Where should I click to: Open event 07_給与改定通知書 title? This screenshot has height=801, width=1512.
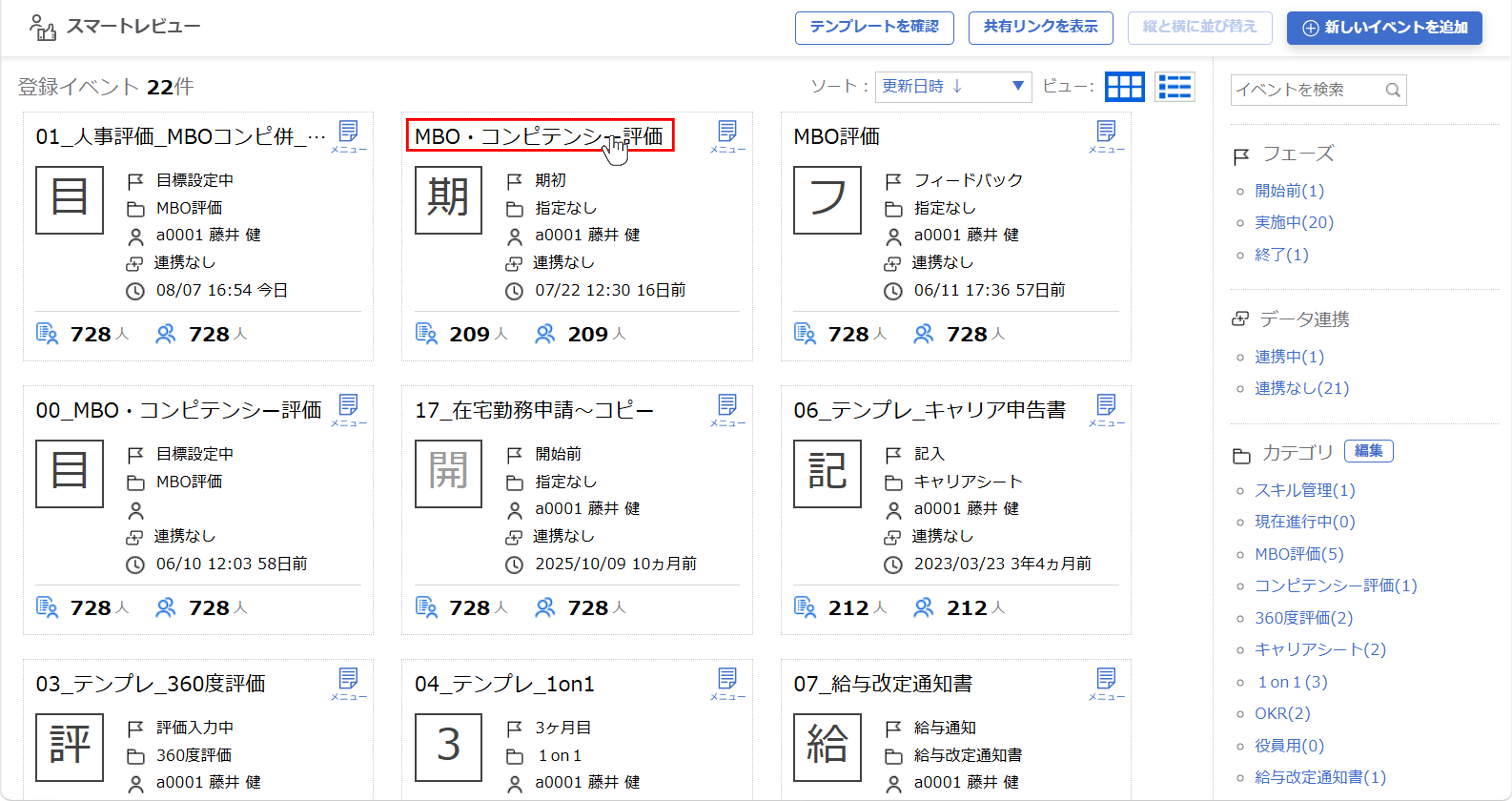point(883,683)
